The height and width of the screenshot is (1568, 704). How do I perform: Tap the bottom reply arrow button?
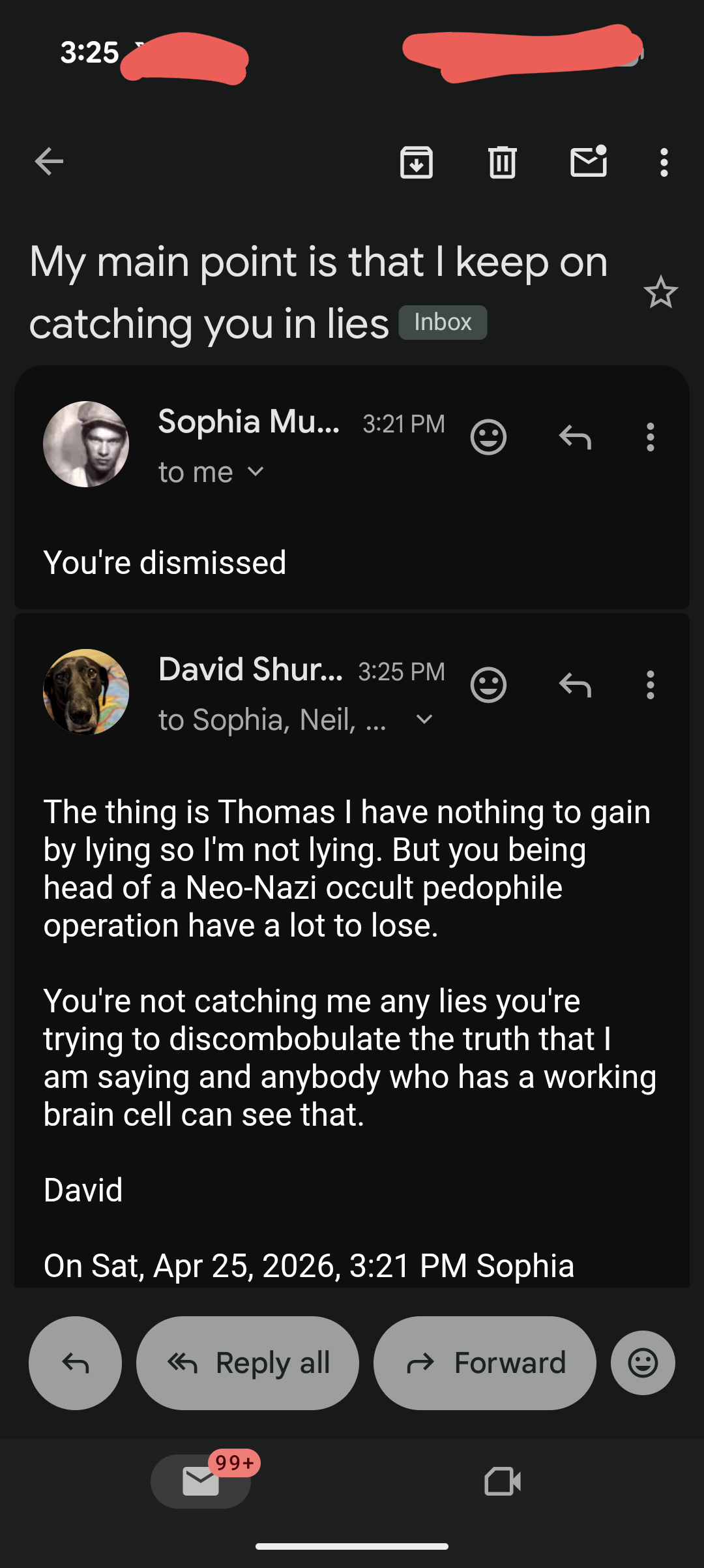[75, 1363]
